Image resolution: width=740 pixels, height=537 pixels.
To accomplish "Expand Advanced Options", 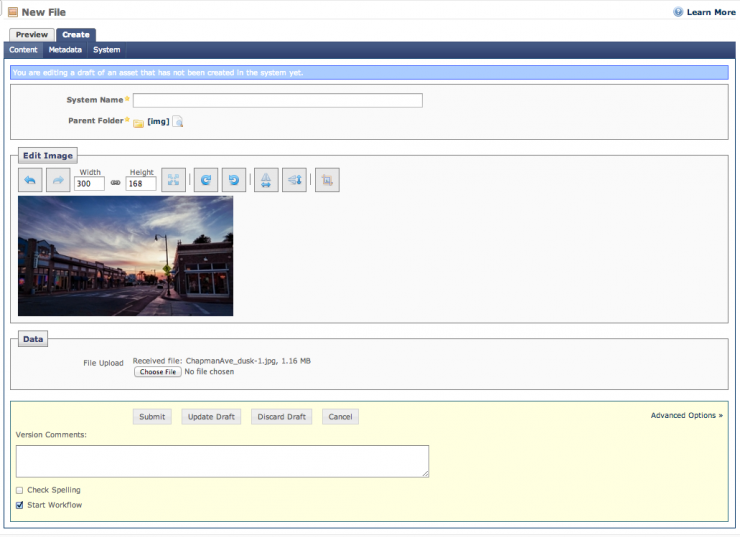I will [686, 415].
